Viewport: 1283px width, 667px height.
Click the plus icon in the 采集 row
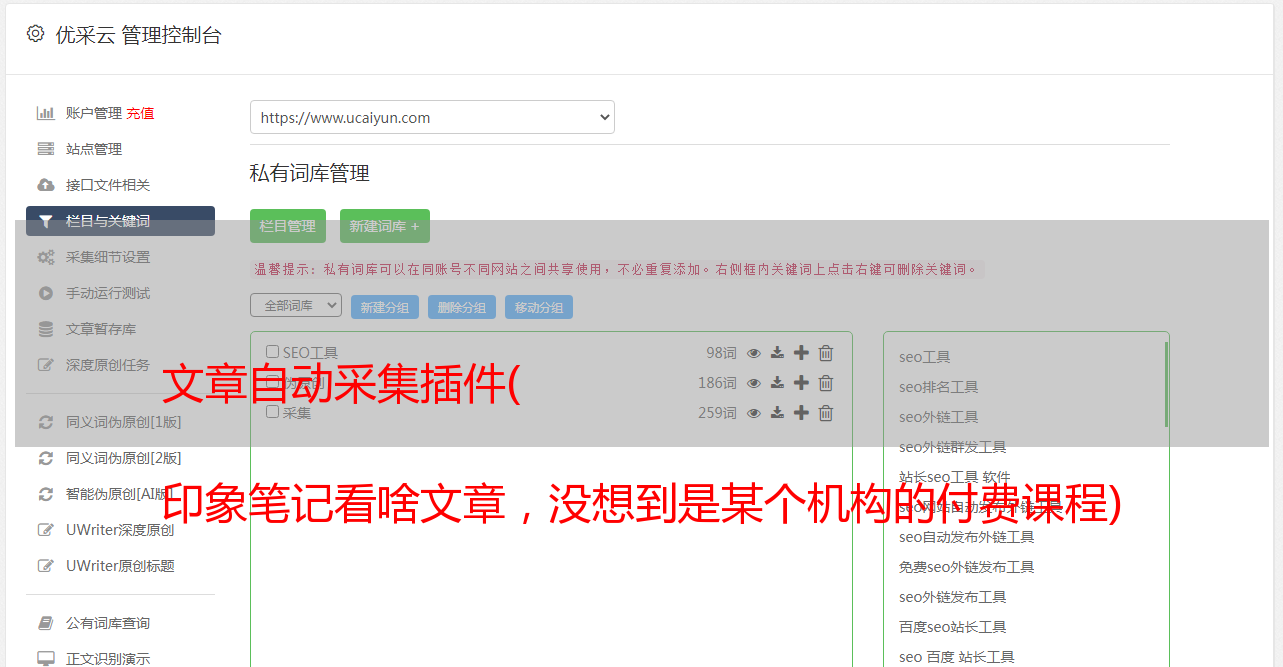801,413
